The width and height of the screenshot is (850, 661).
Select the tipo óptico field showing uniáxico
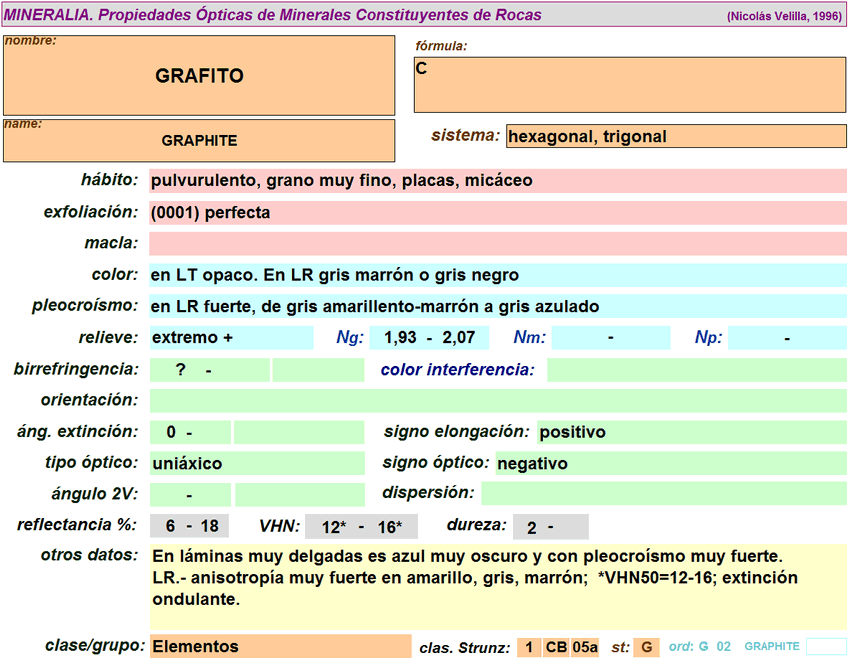pos(257,464)
